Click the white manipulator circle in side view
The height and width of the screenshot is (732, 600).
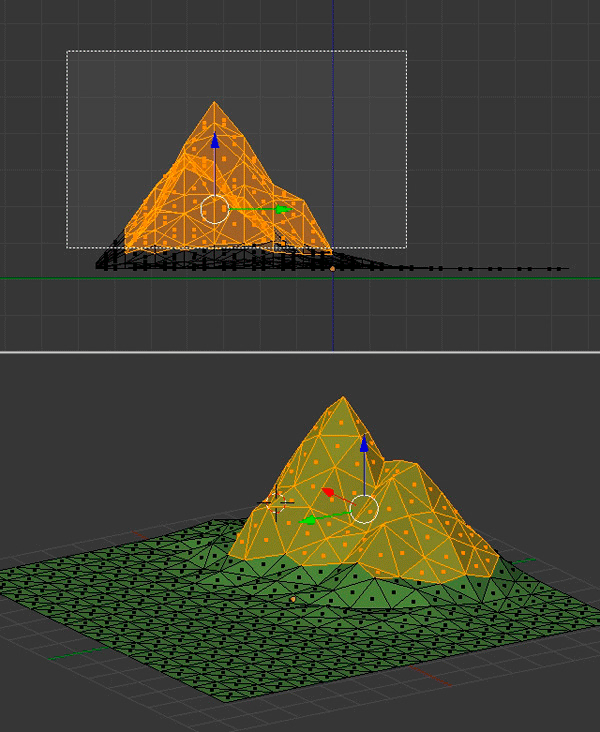point(215,210)
